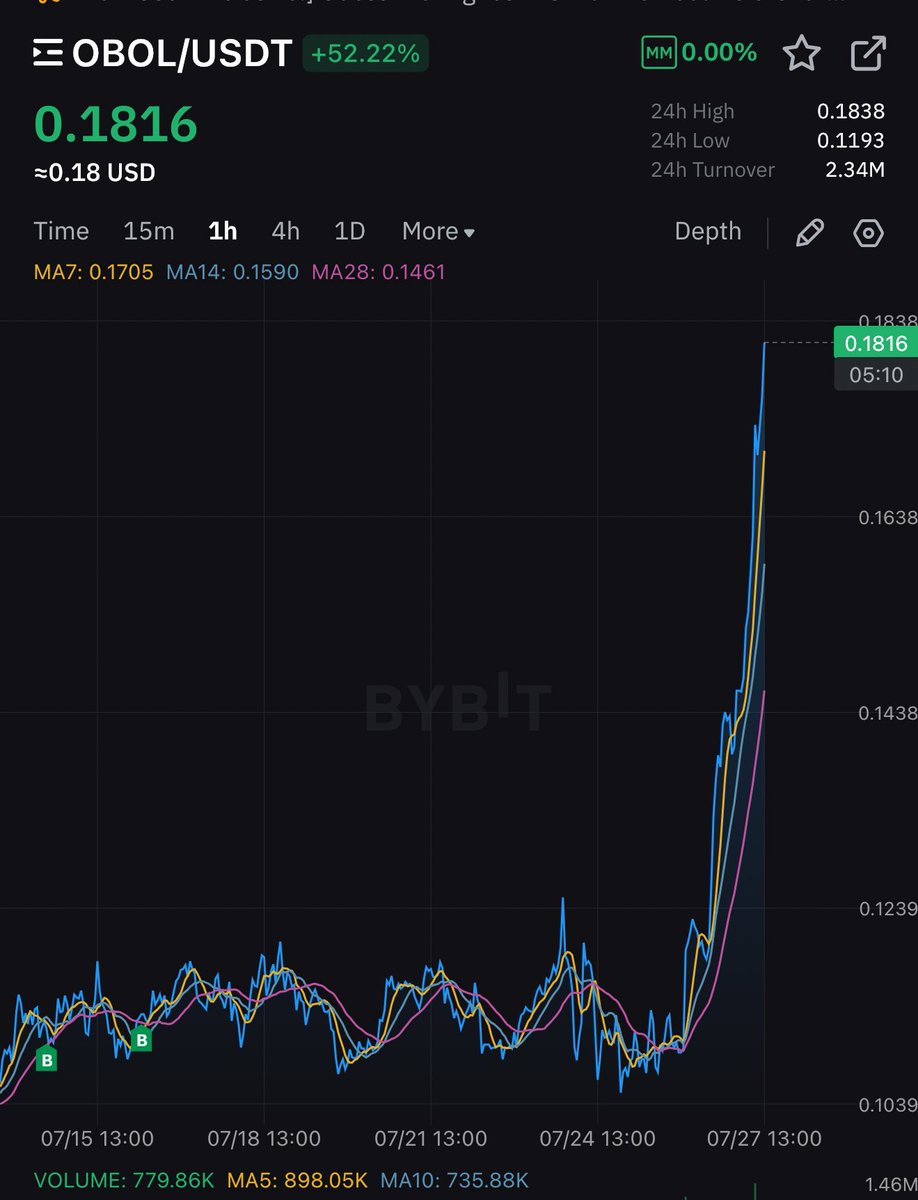The height and width of the screenshot is (1200, 918).
Task: Click the ≈0.18 USD value
Action: [95, 173]
